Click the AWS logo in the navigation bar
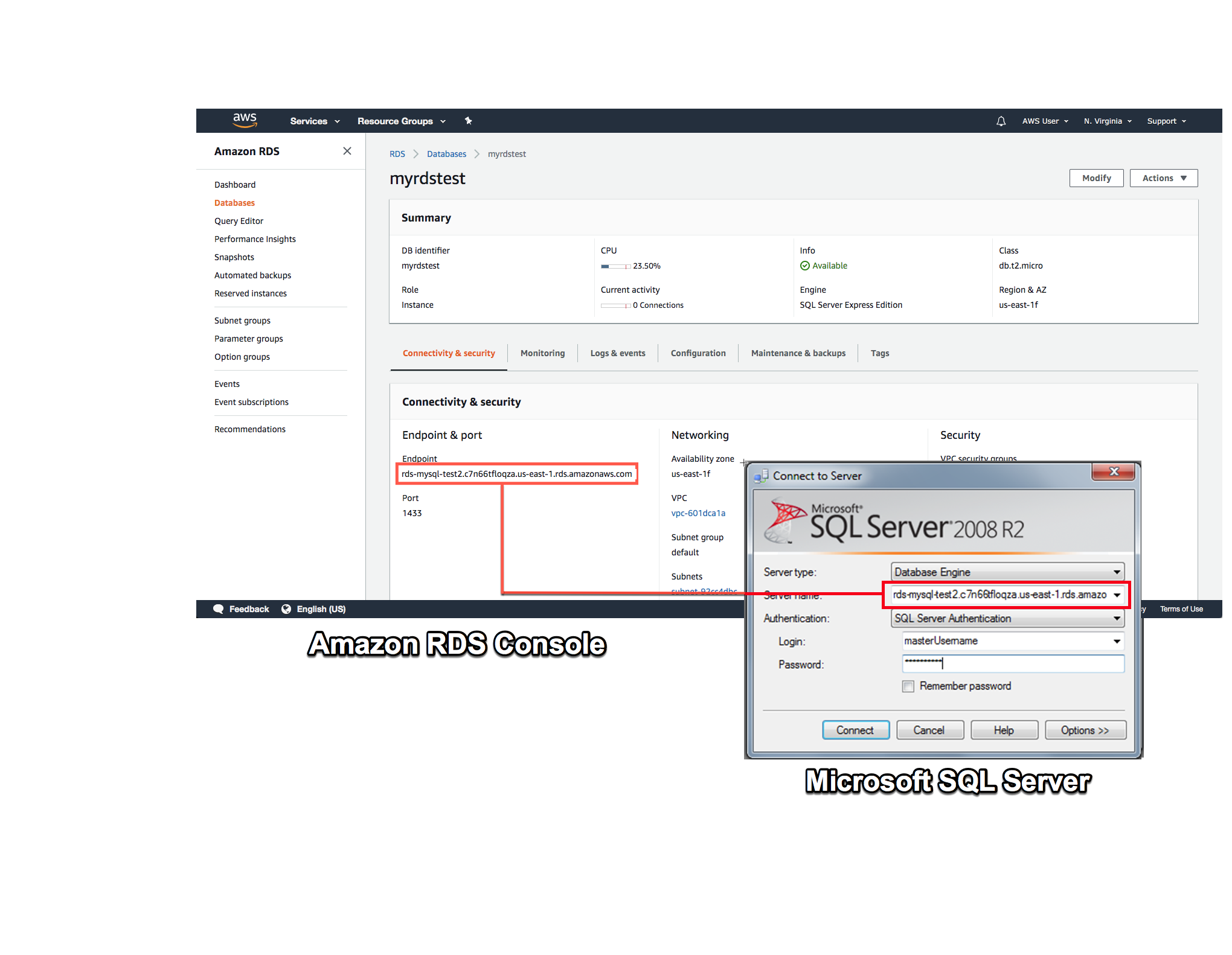1232x955 pixels. click(245, 120)
